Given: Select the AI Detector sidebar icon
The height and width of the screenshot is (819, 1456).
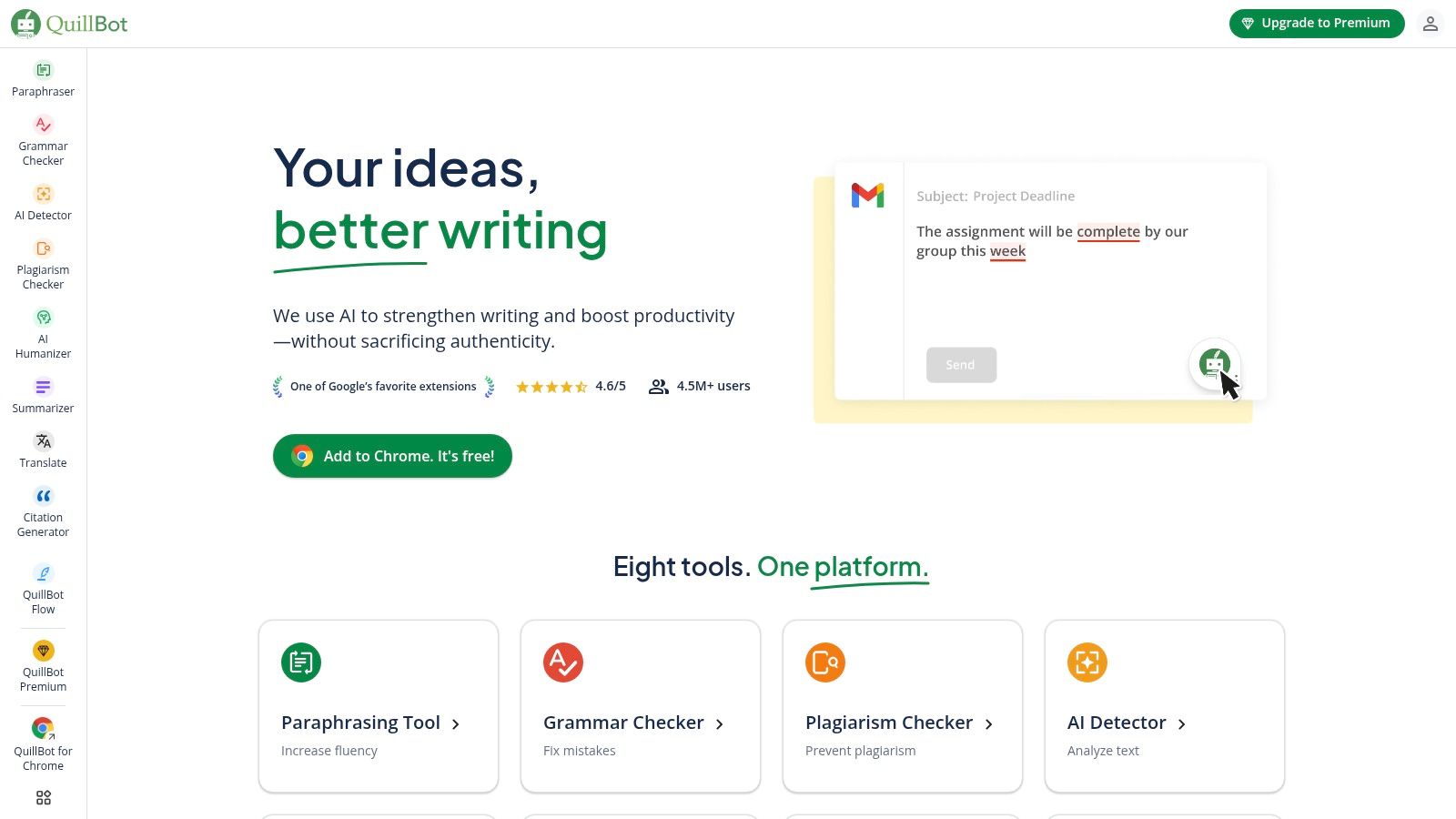Looking at the screenshot, I should tap(43, 203).
